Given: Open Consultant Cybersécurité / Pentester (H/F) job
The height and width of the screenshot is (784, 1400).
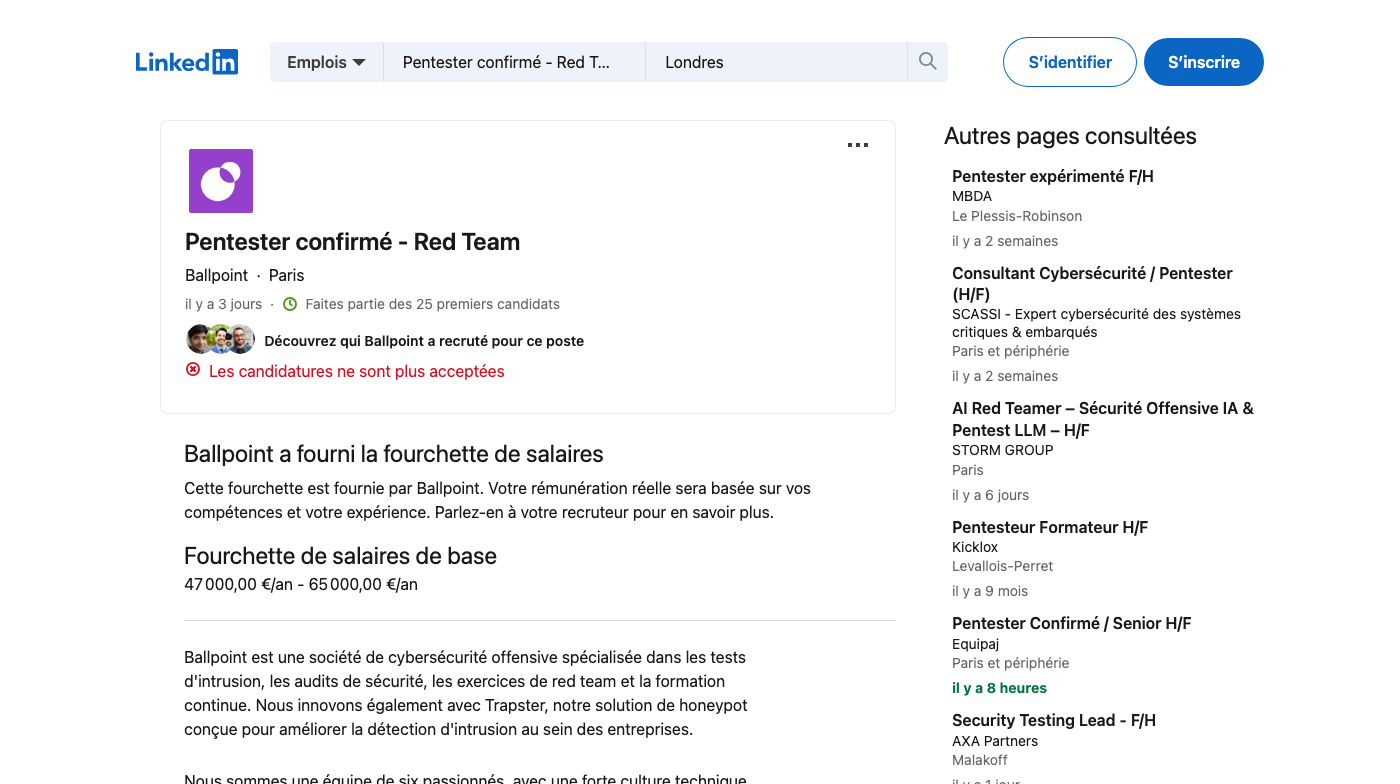Looking at the screenshot, I should coord(1092,283).
